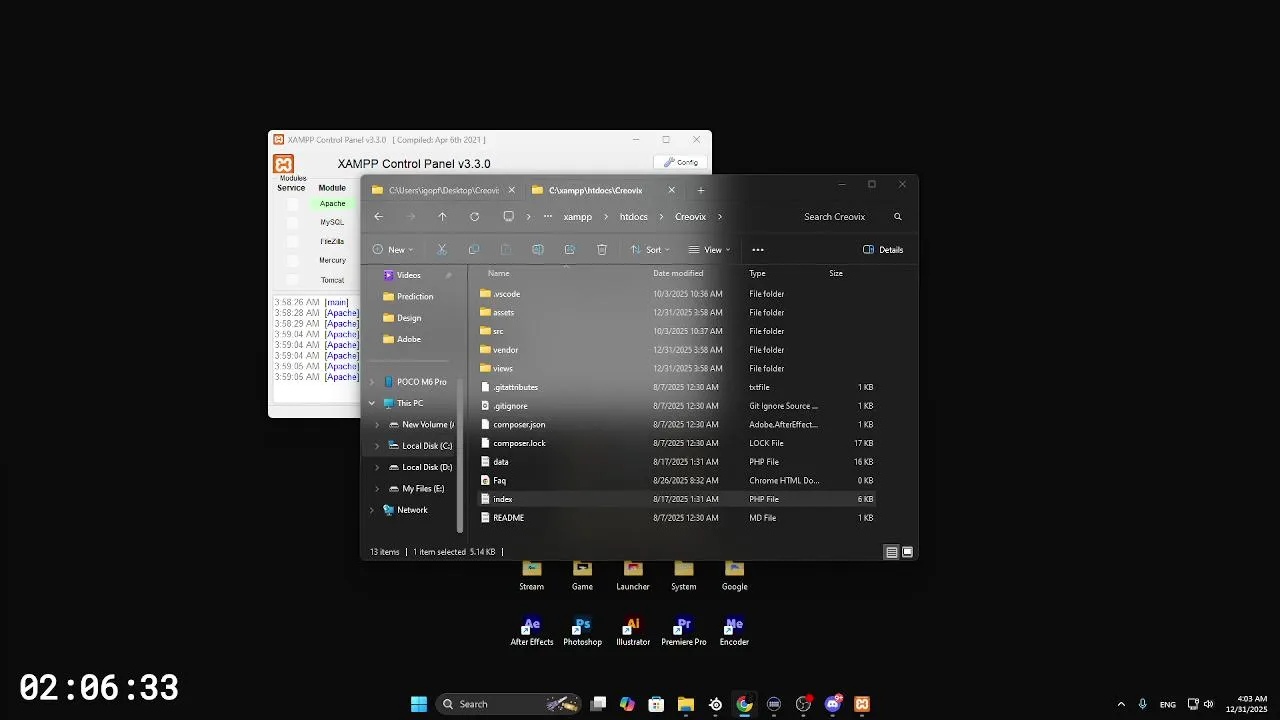Click the navigation pane vertical scrollbar
Screen dimensions: 1280x720
[x=460, y=455]
